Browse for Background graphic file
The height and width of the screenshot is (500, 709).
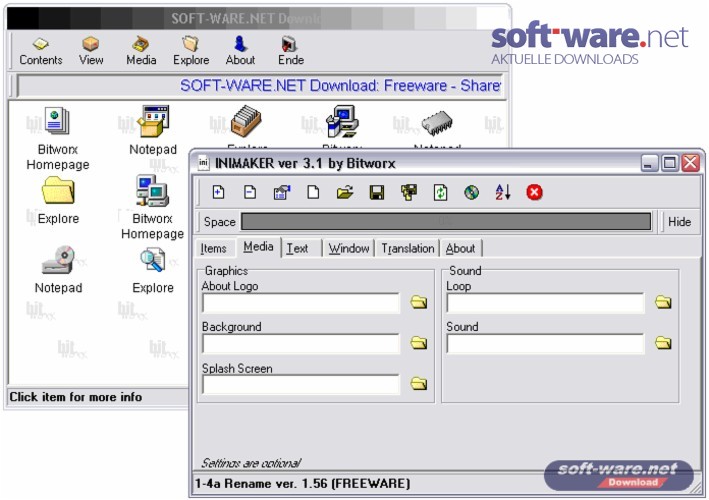(419, 343)
